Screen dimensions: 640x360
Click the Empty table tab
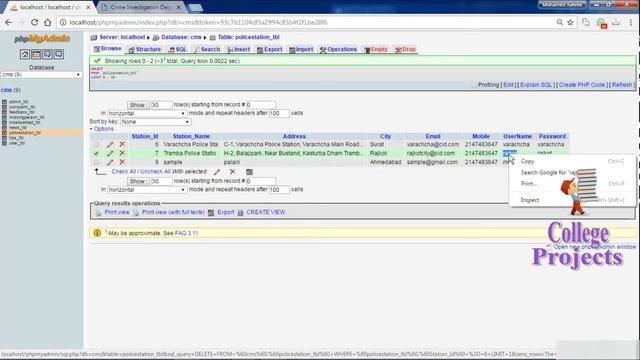pos(376,49)
